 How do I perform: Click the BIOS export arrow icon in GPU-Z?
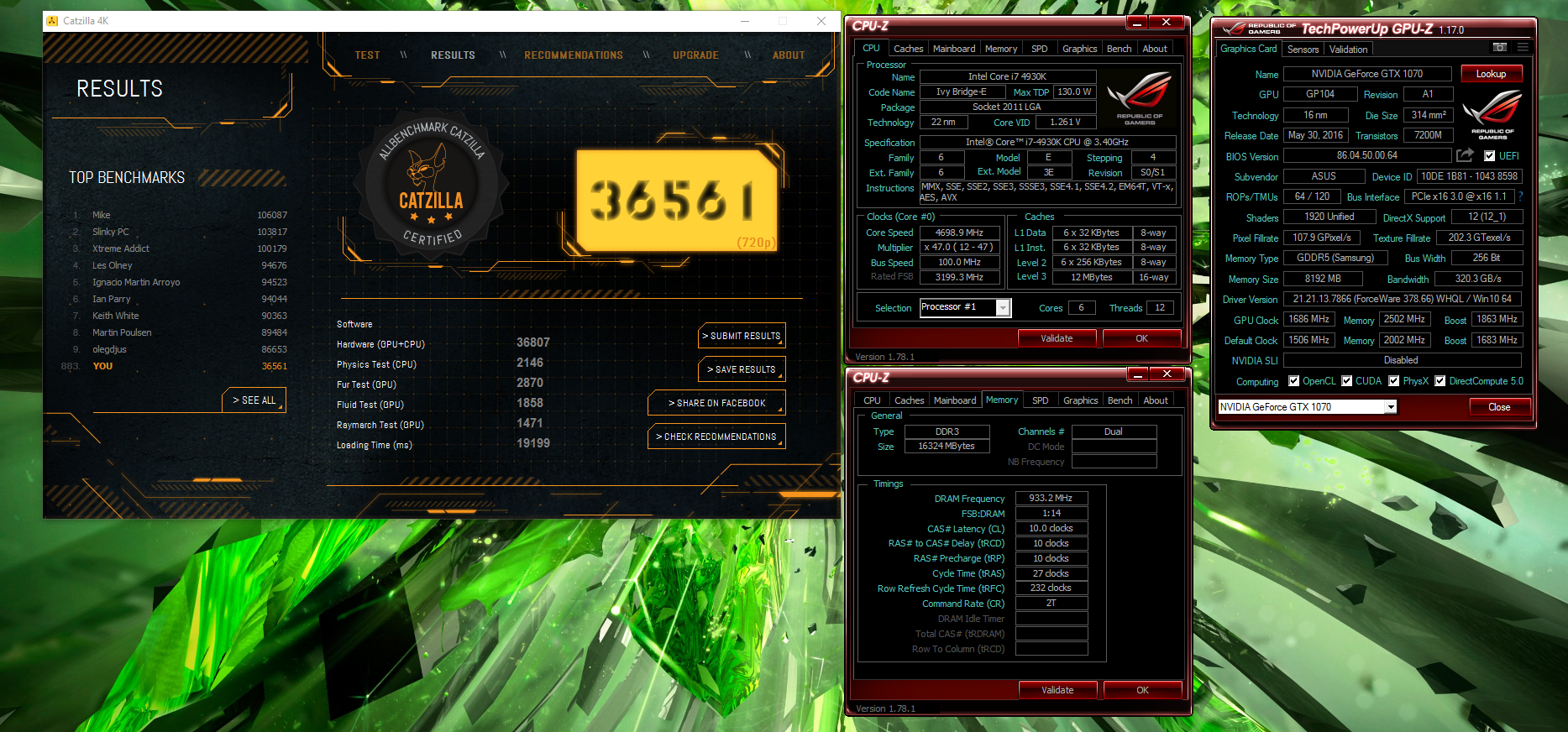[x=1465, y=155]
